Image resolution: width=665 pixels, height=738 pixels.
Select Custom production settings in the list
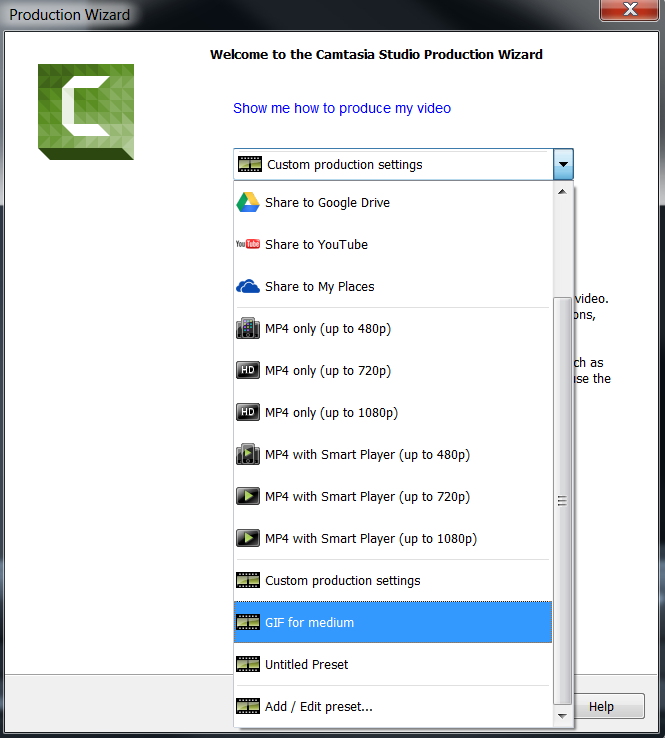coord(393,580)
